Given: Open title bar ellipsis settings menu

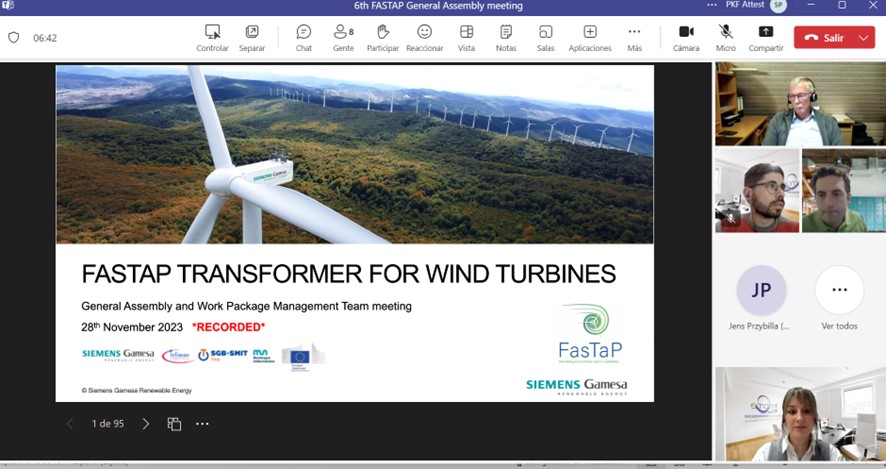Looking at the screenshot, I should coord(711,5).
